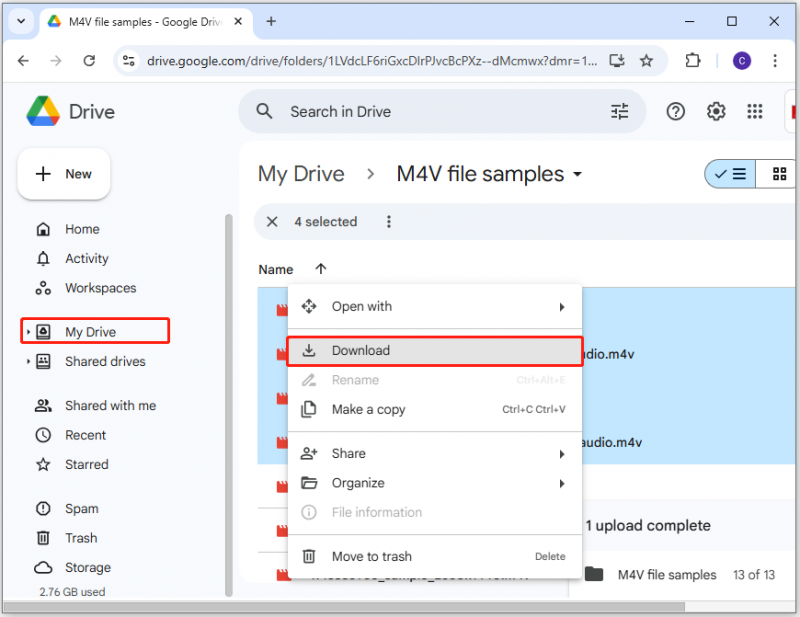The width and height of the screenshot is (800, 617).
Task: Select Make a copy in the context menu
Action: (435, 409)
